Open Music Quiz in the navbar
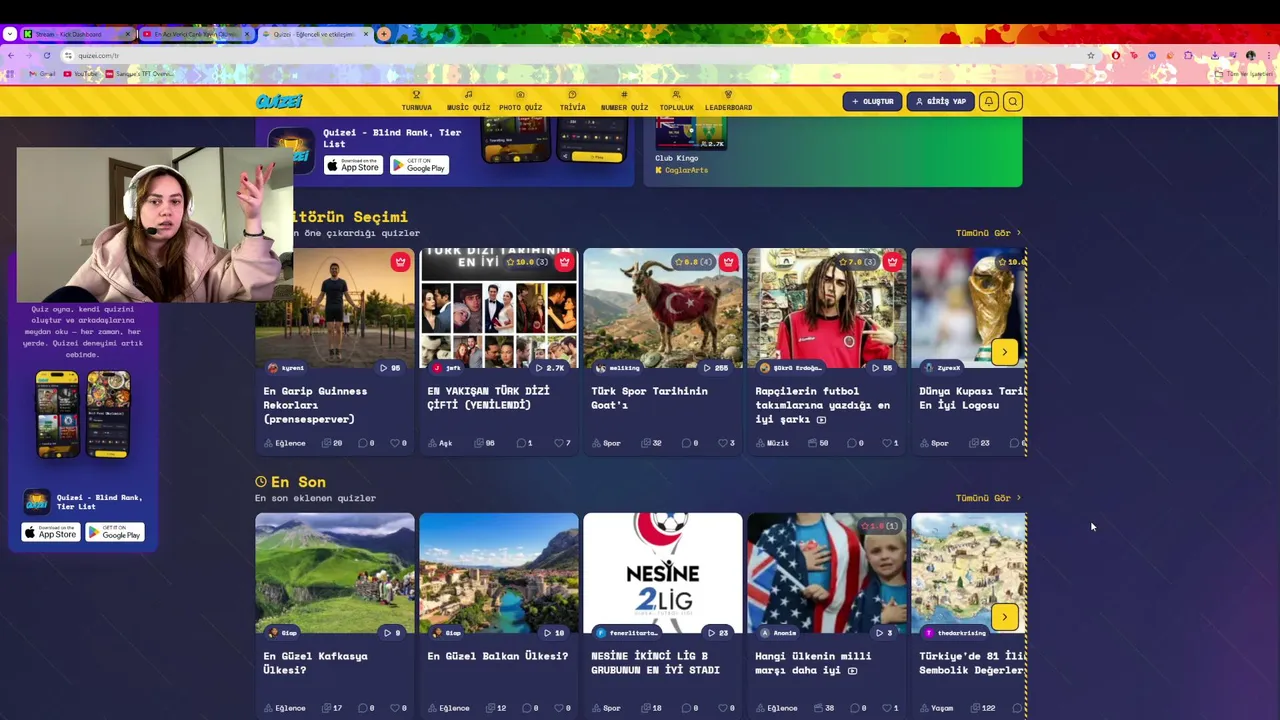Image resolution: width=1280 pixels, height=720 pixels. [468, 101]
